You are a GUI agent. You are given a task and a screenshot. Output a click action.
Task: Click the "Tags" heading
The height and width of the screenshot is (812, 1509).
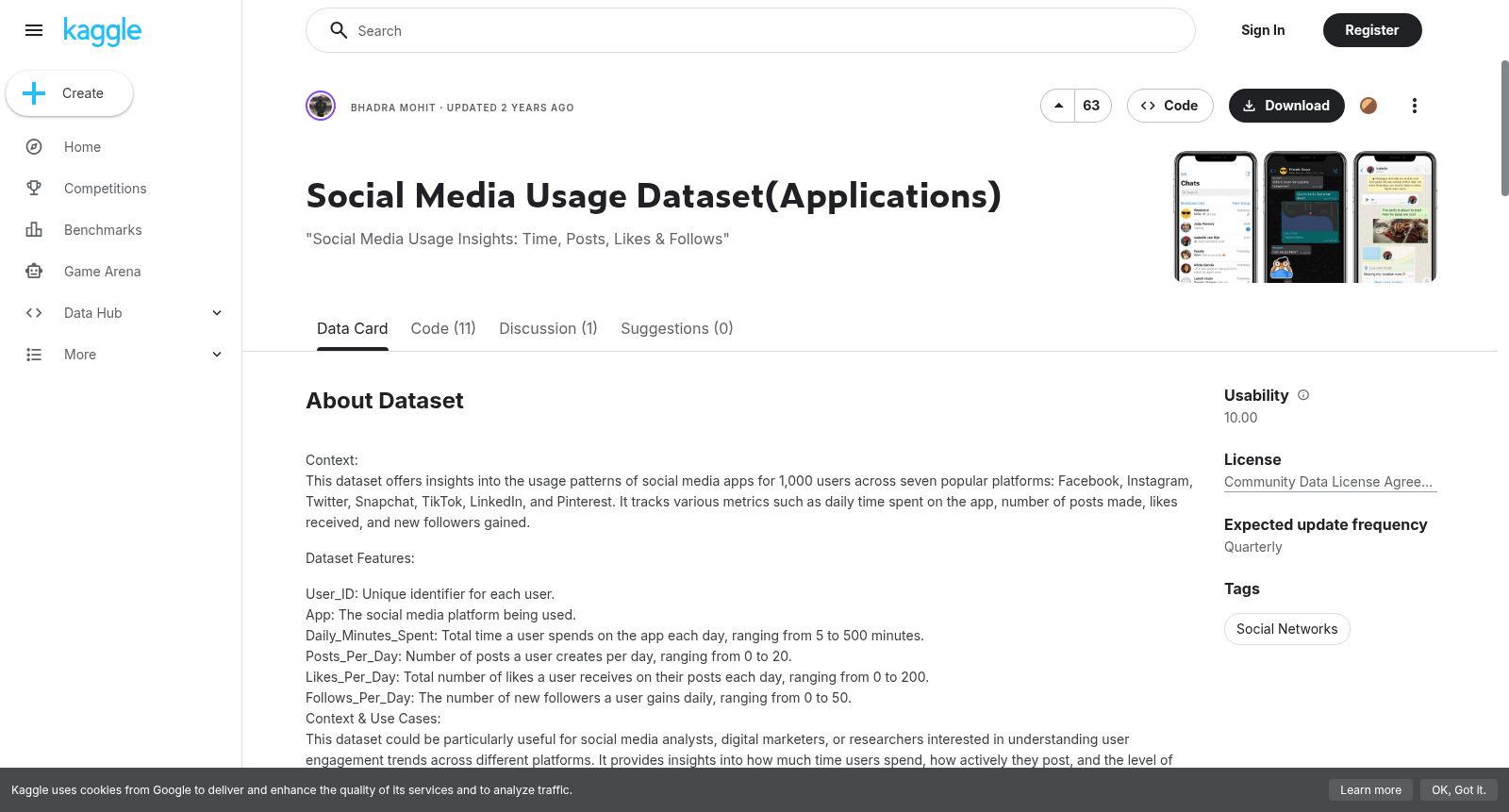pos(1242,588)
